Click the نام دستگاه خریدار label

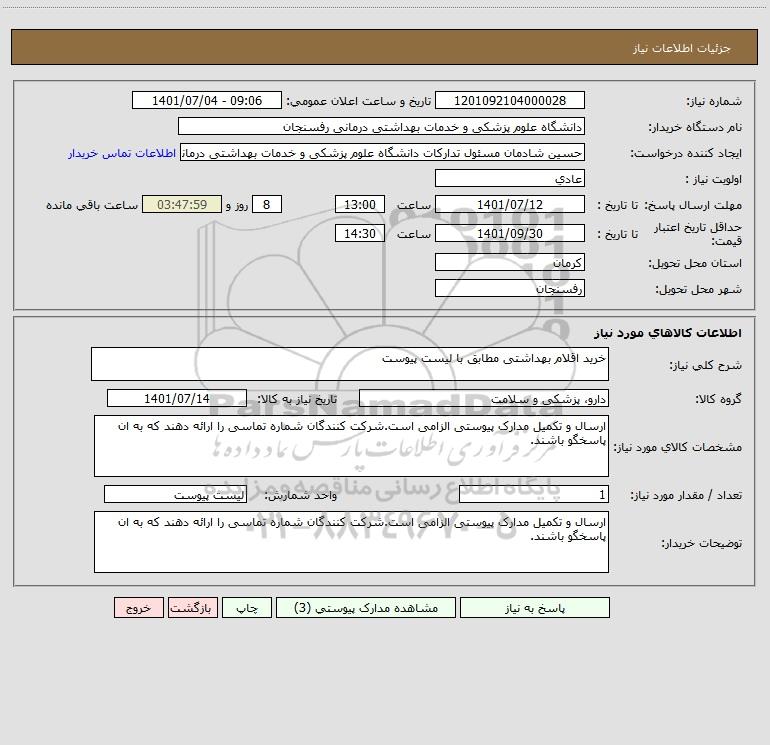click(695, 127)
